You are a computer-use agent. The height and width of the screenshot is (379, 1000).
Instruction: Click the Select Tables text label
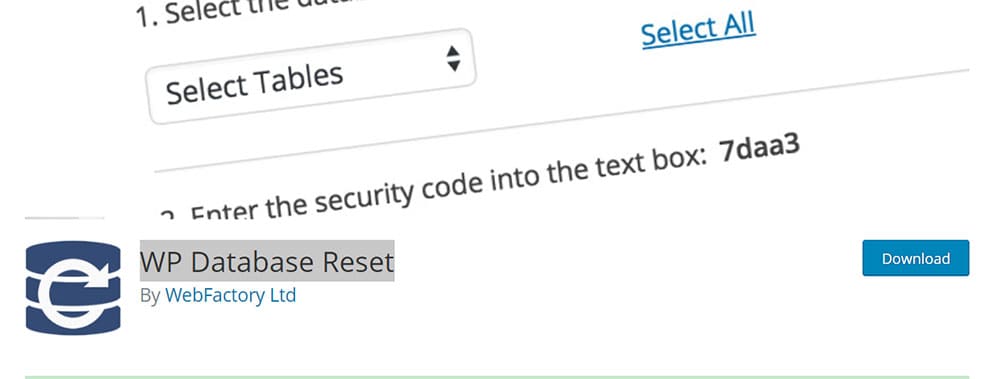point(254,84)
